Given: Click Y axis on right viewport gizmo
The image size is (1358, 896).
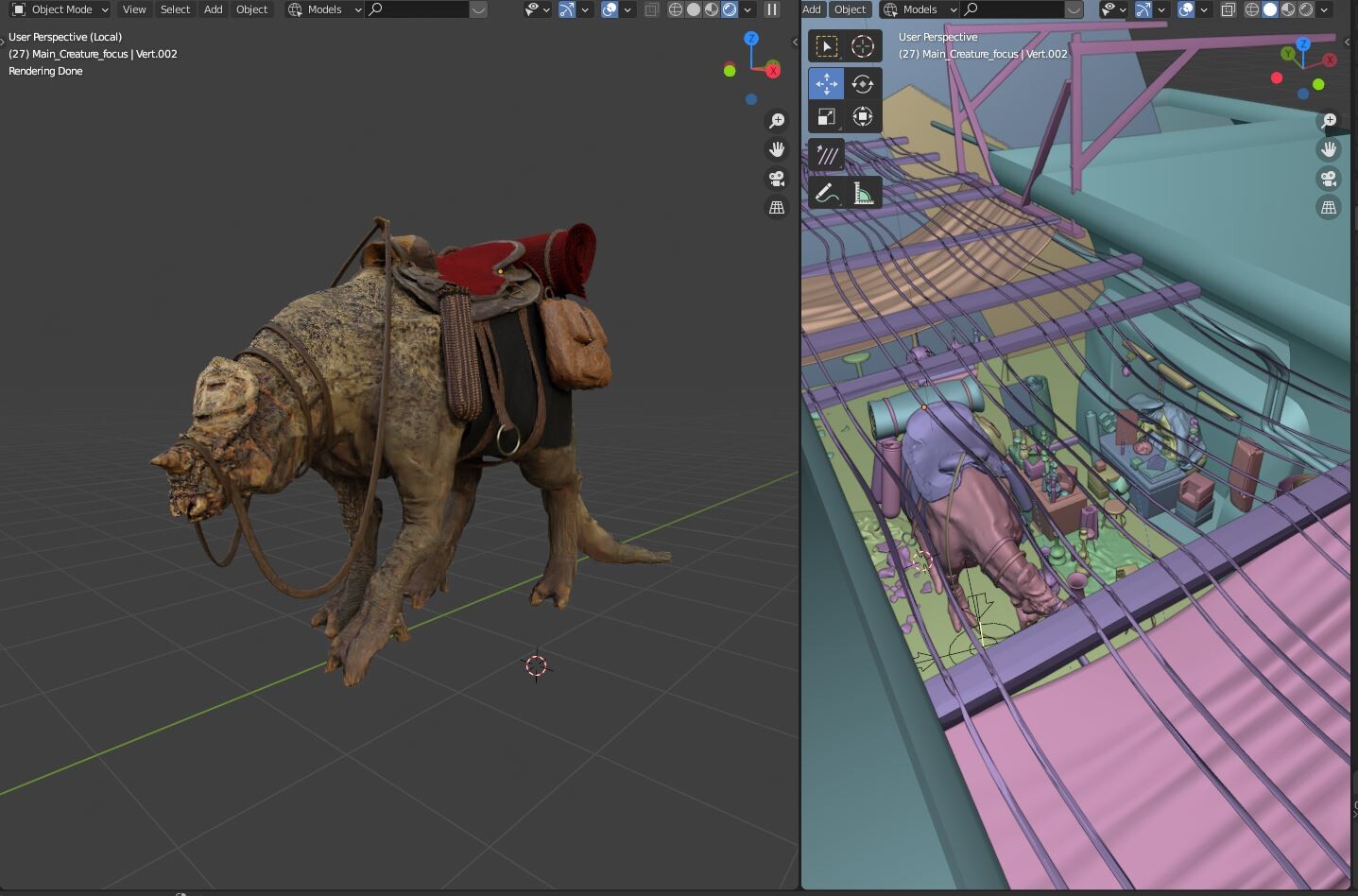Looking at the screenshot, I should 1288,54.
